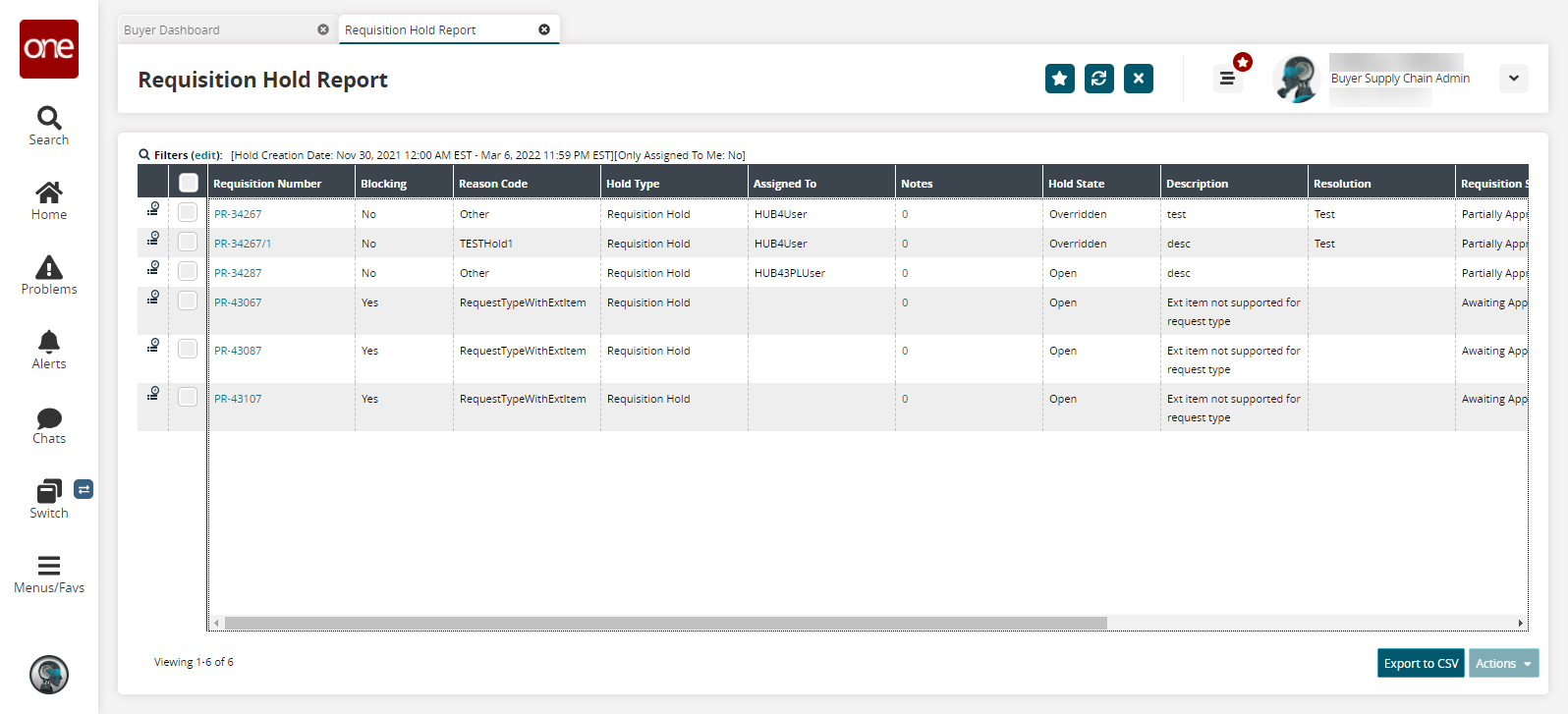Close the Requisition Hold Report tab
Image resolution: width=1568 pixels, height=714 pixels.
point(544,29)
